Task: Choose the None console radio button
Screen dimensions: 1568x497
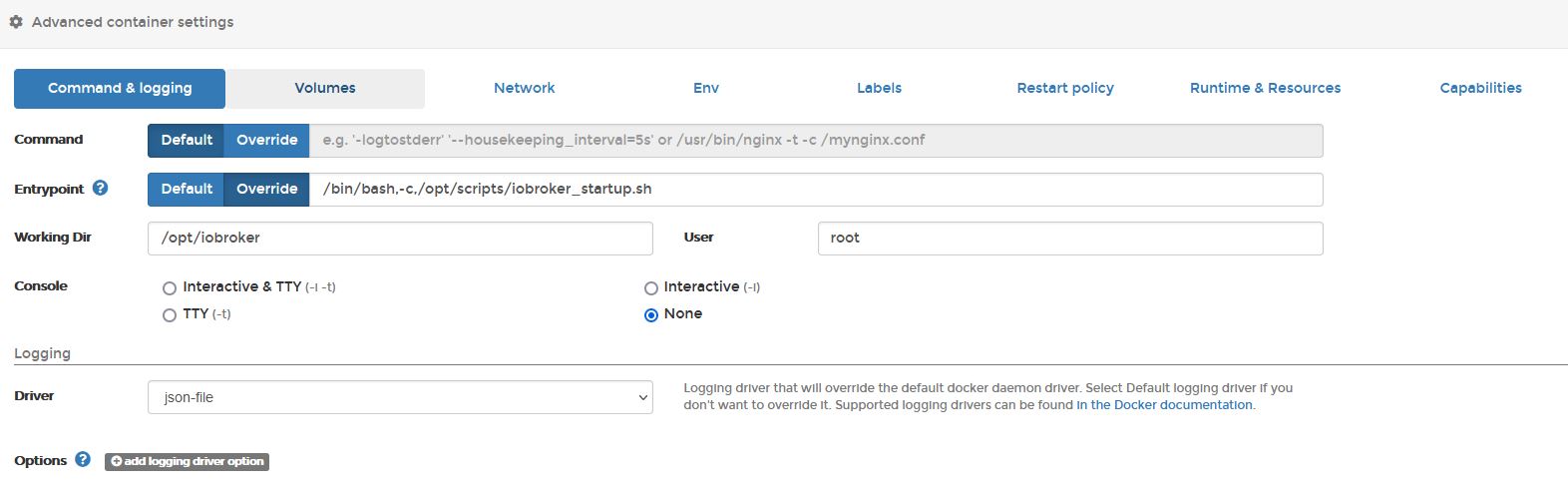Action: click(x=651, y=315)
